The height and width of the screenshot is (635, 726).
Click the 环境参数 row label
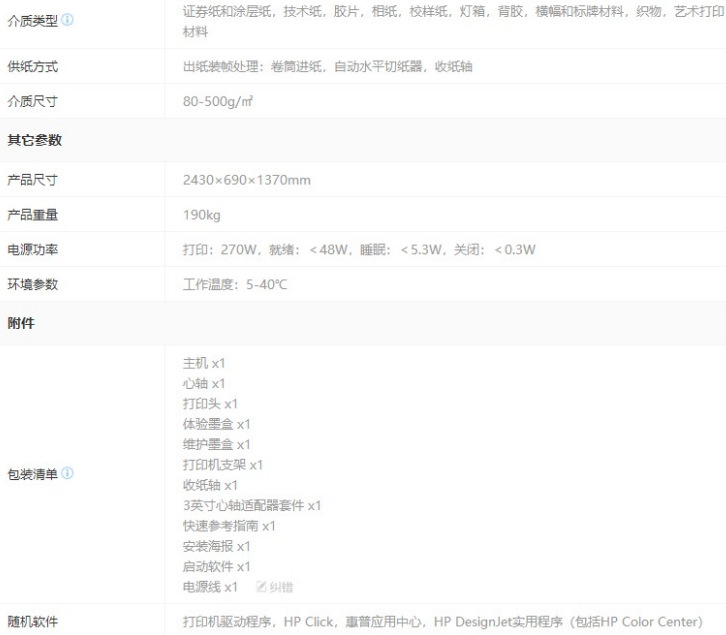click(32, 284)
